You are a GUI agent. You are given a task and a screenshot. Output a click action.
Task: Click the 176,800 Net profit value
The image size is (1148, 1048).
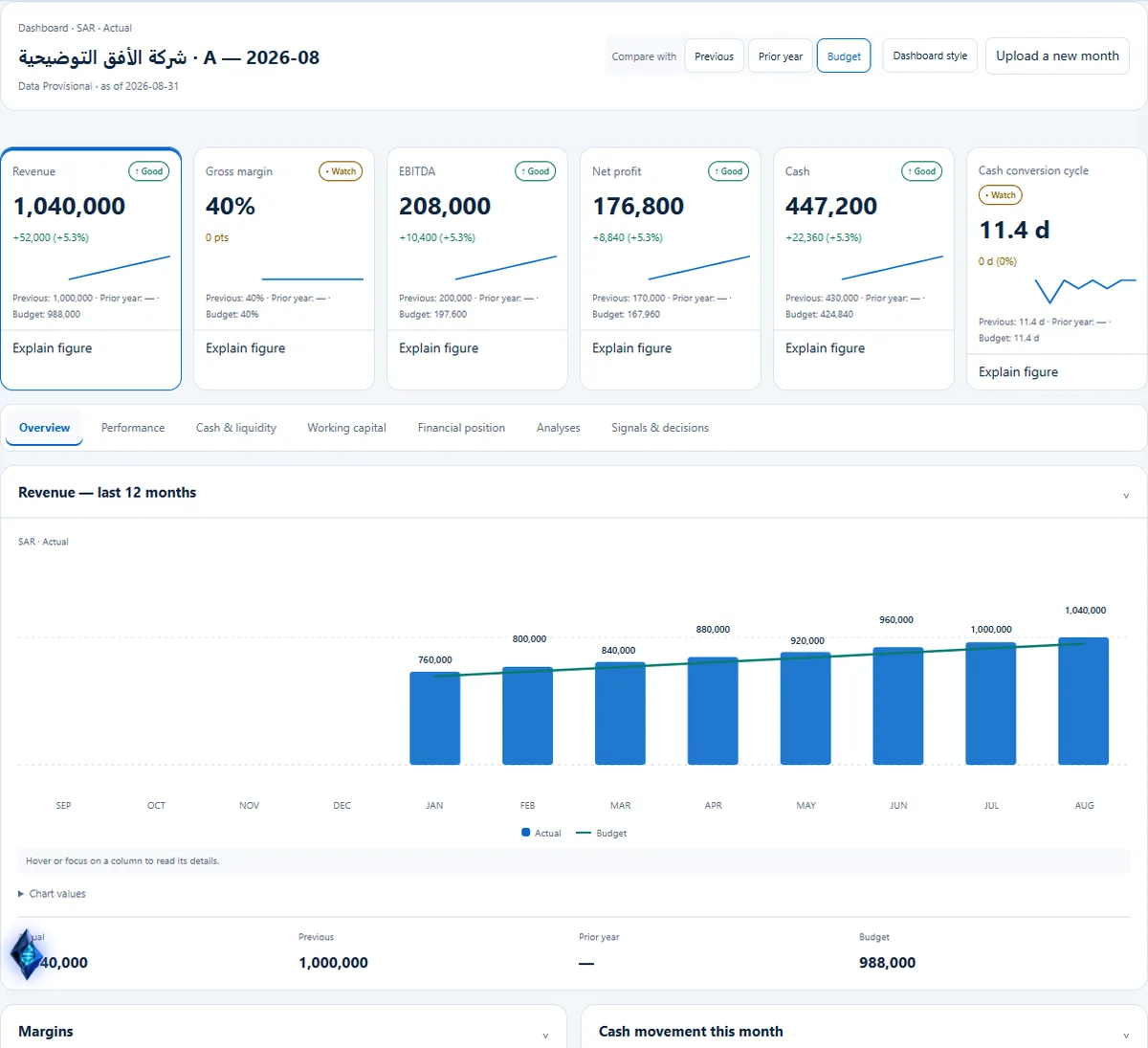(638, 206)
